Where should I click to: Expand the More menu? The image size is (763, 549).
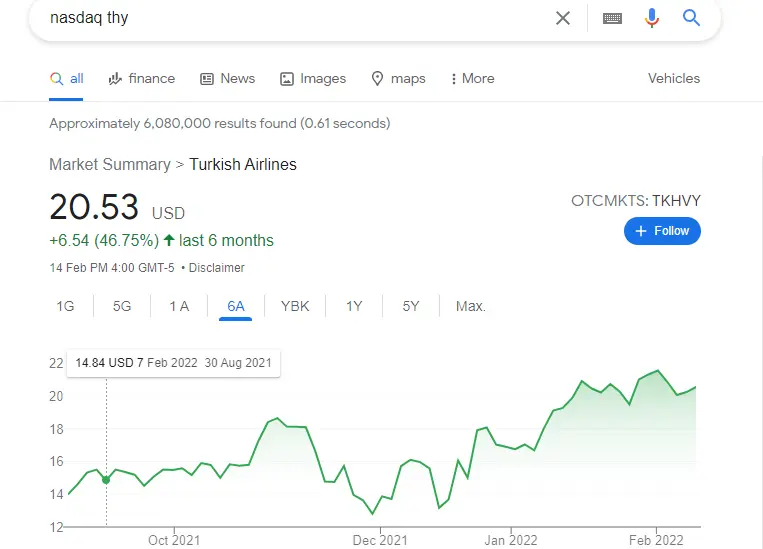coord(472,78)
